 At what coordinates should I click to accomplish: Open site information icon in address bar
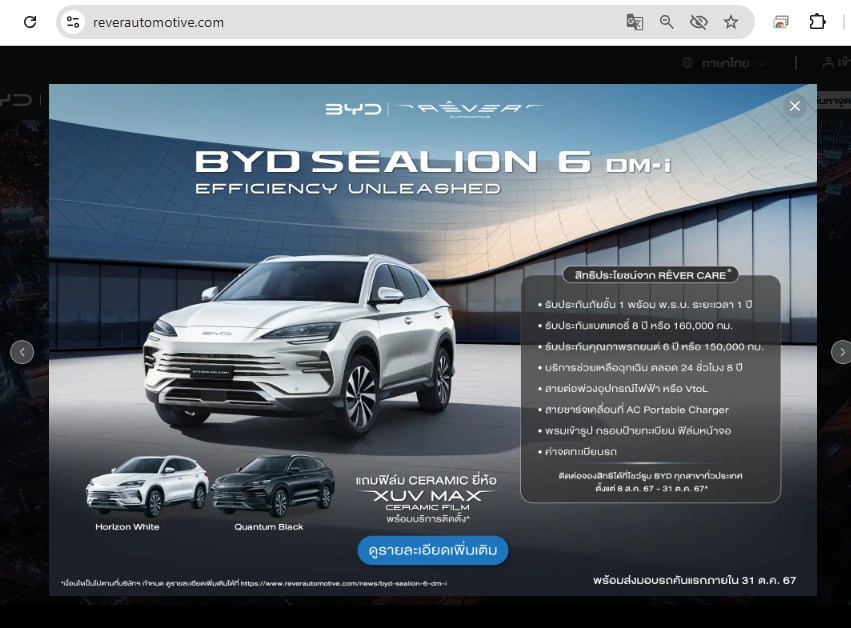(x=73, y=22)
